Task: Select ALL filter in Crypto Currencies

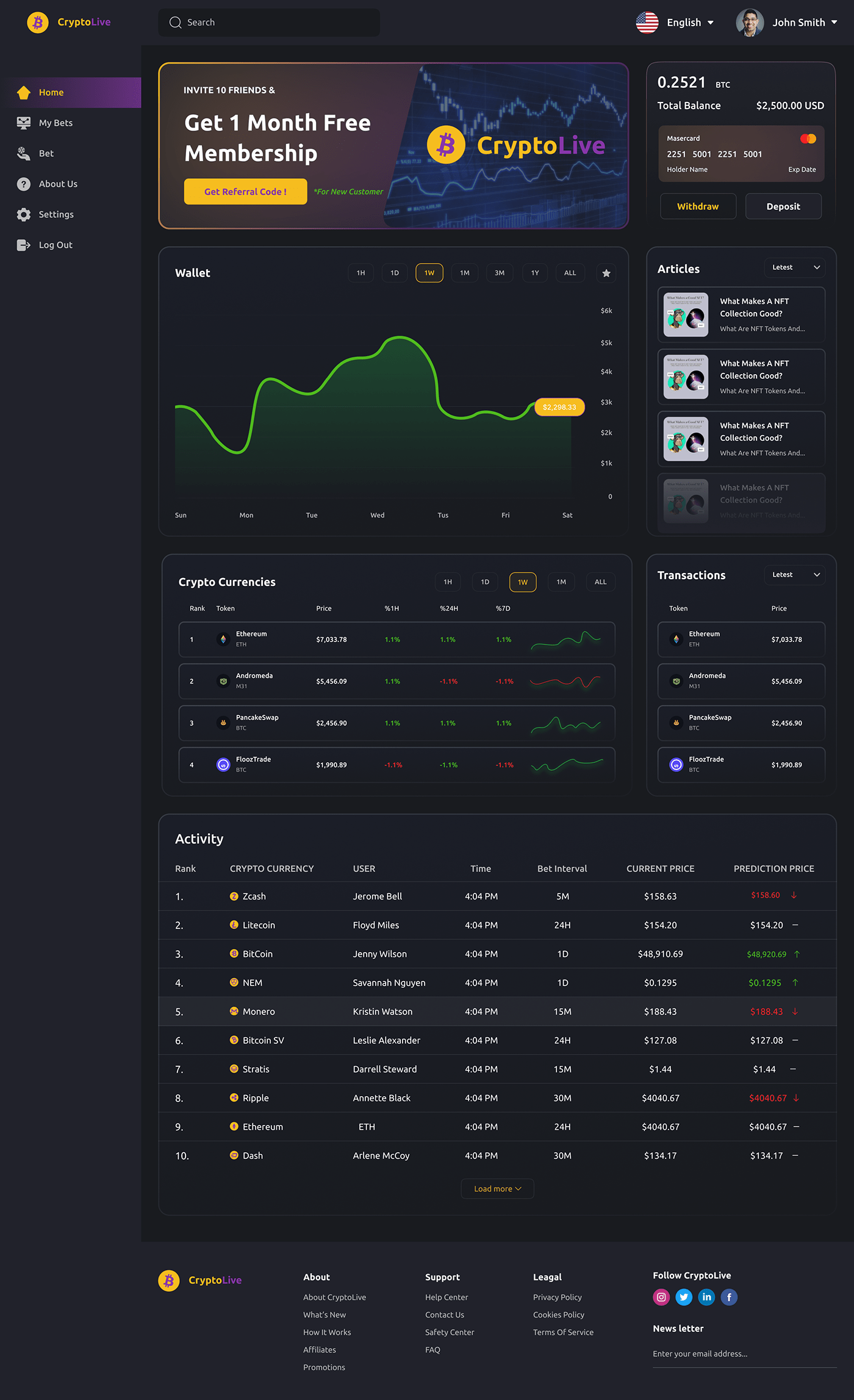Action: [601, 582]
